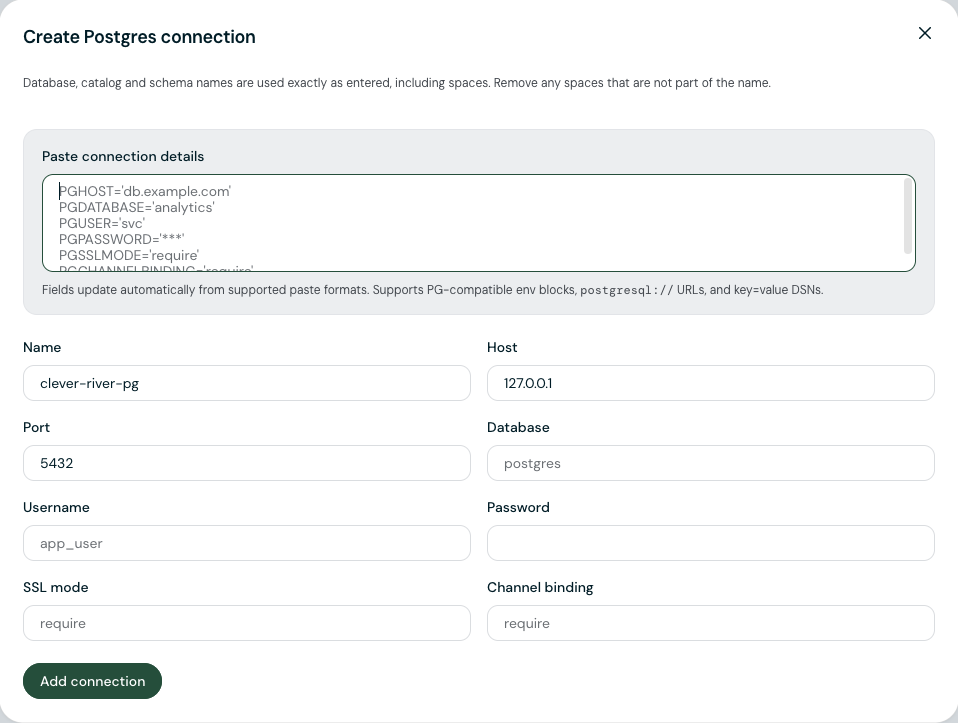Image resolution: width=958 pixels, height=723 pixels.
Task: Focus the Port field showing 5432
Action: [247, 463]
